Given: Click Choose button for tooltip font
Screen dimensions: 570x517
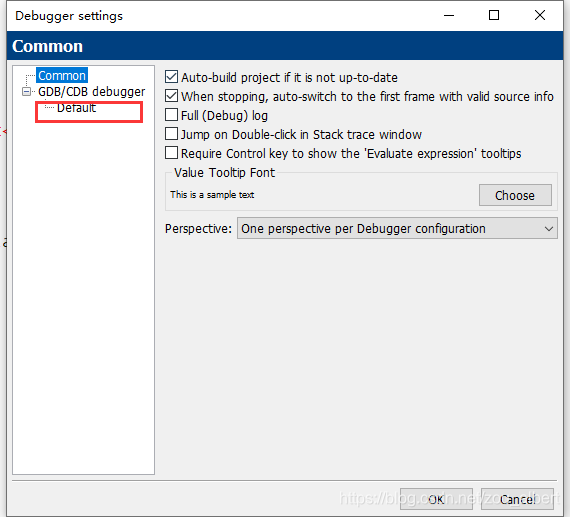Looking at the screenshot, I should click(515, 195).
